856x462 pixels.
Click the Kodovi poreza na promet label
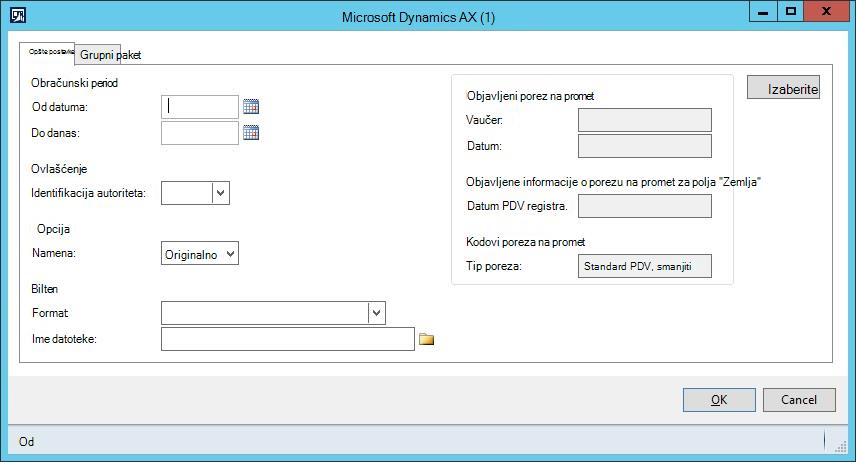pos(525,242)
